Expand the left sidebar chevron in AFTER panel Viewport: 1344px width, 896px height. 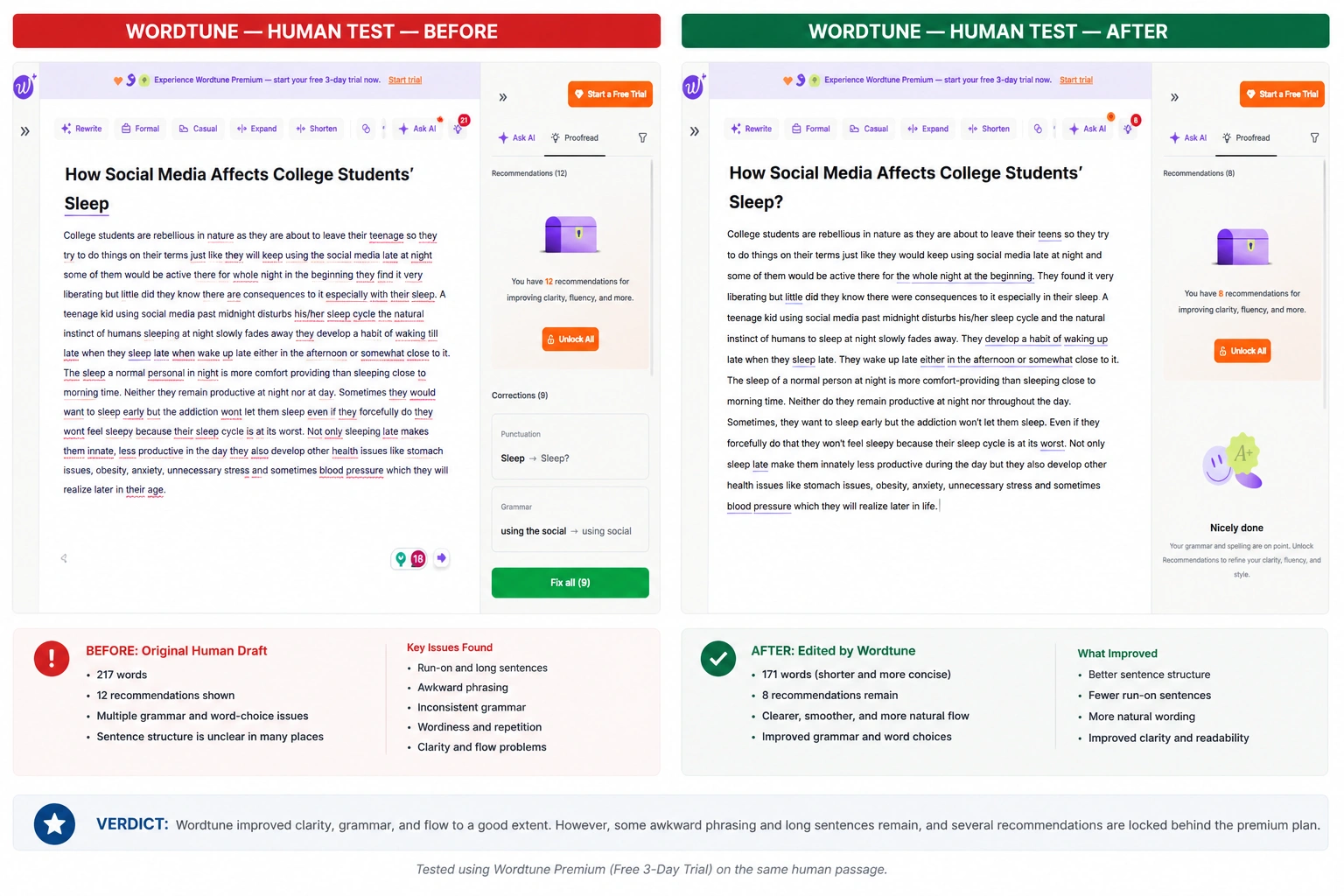coord(695,131)
